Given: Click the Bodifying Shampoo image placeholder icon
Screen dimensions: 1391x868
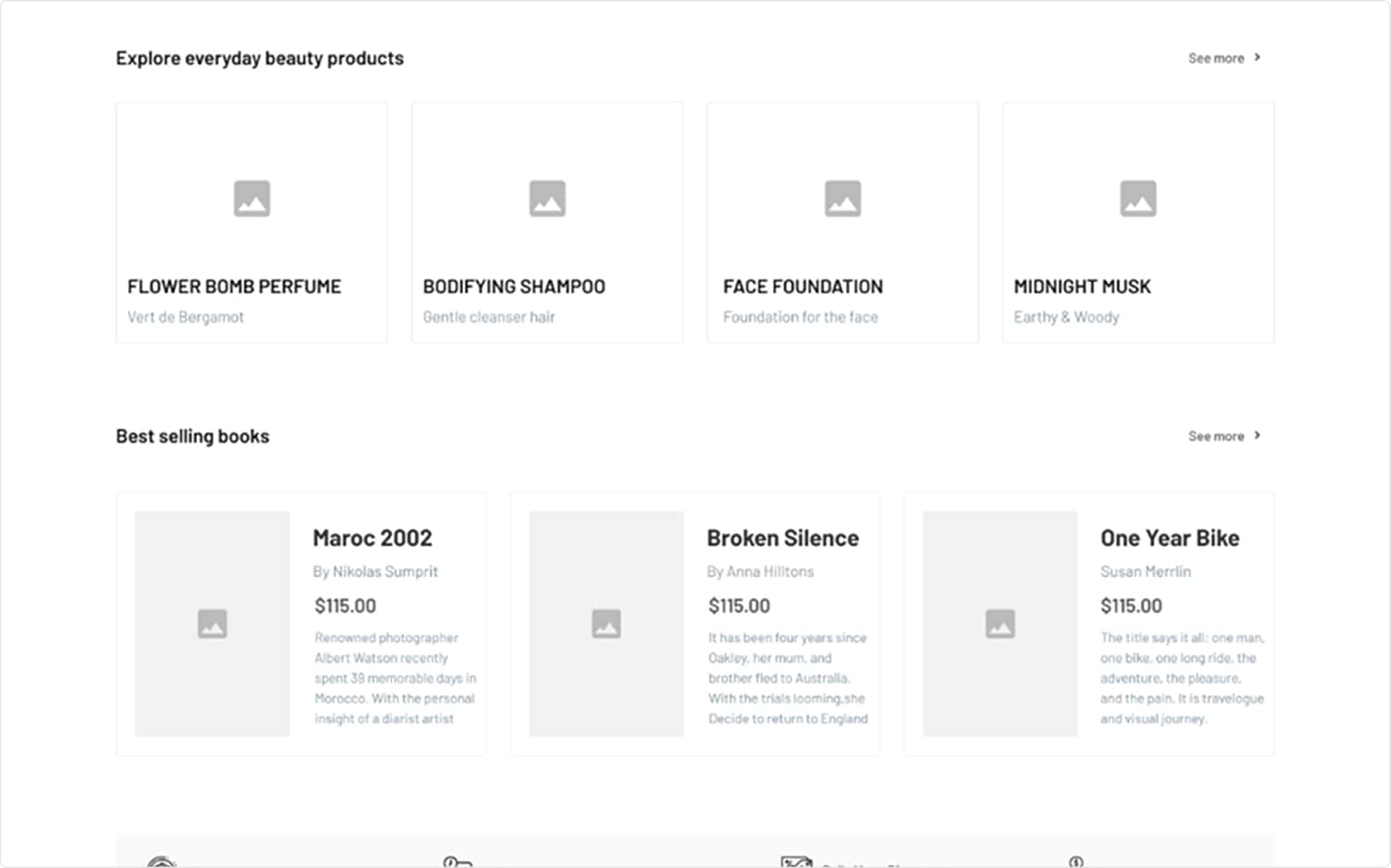Looking at the screenshot, I should 547,199.
